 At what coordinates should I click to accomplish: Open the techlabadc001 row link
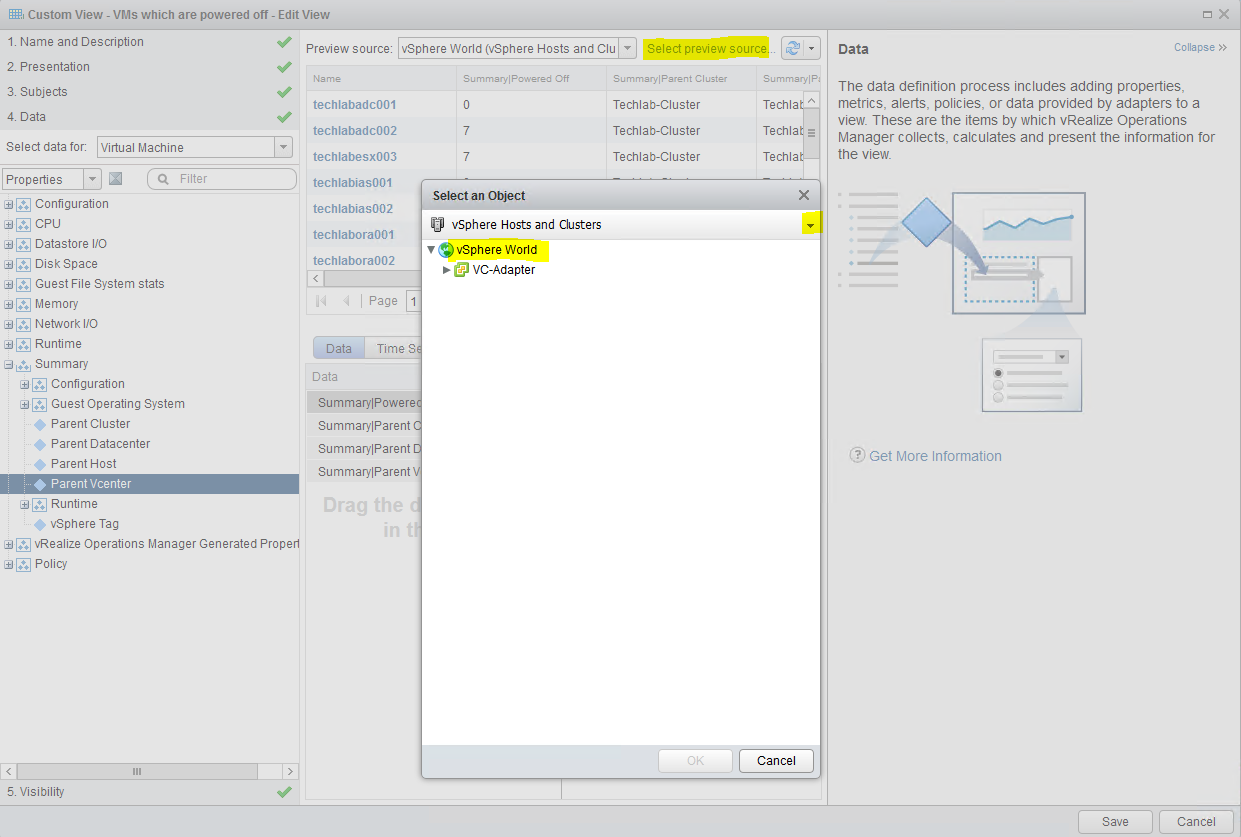click(355, 105)
